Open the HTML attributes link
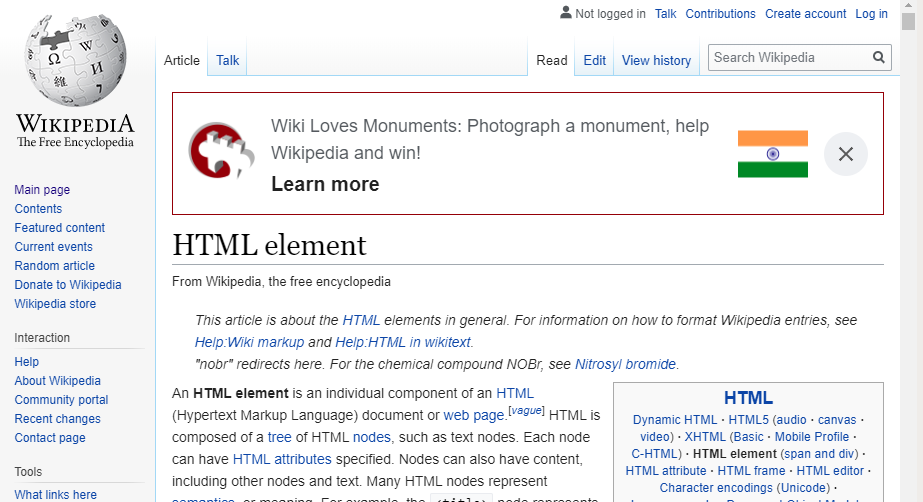The height and width of the screenshot is (502, 923). 282,459
